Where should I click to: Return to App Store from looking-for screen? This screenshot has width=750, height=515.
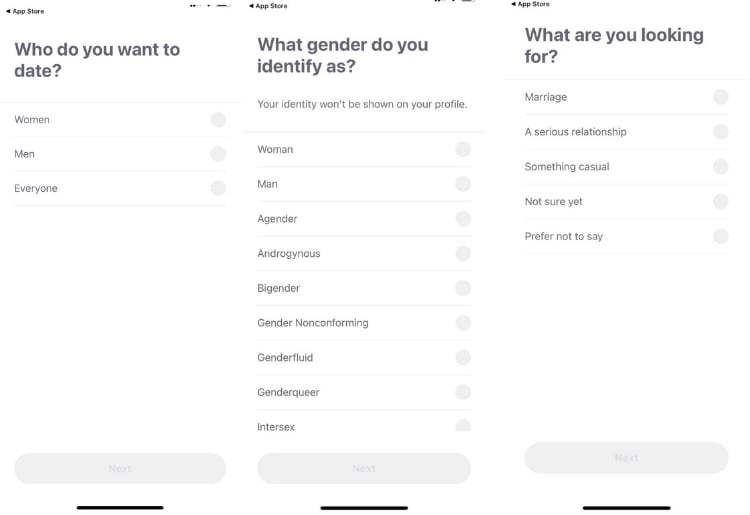[530, 4]
